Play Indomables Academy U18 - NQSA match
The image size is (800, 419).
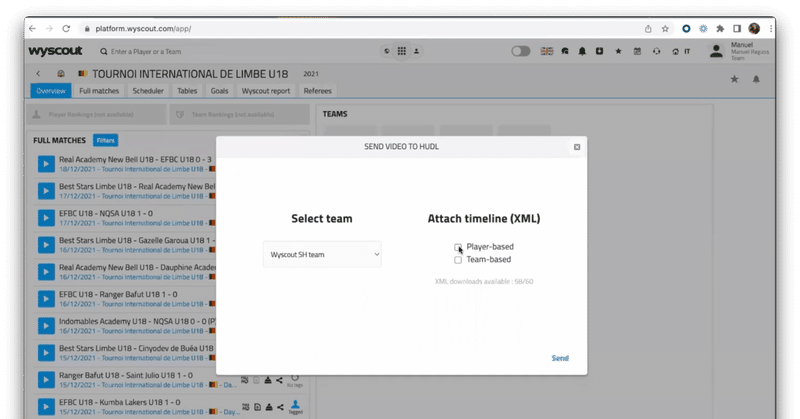tap(46, 326)
